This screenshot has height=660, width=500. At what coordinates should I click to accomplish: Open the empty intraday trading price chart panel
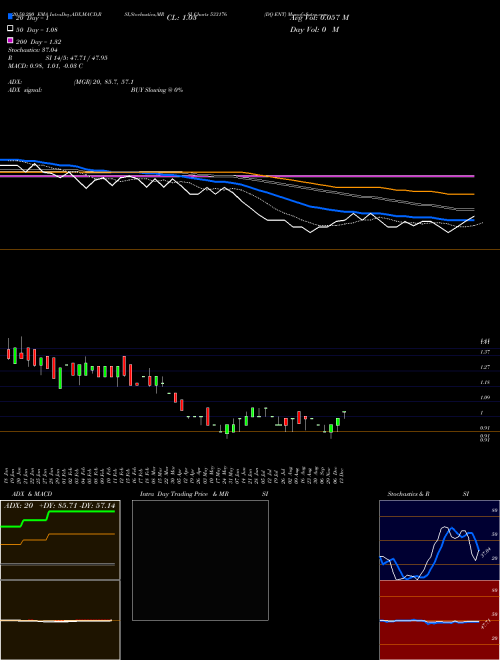coord(200,560)
